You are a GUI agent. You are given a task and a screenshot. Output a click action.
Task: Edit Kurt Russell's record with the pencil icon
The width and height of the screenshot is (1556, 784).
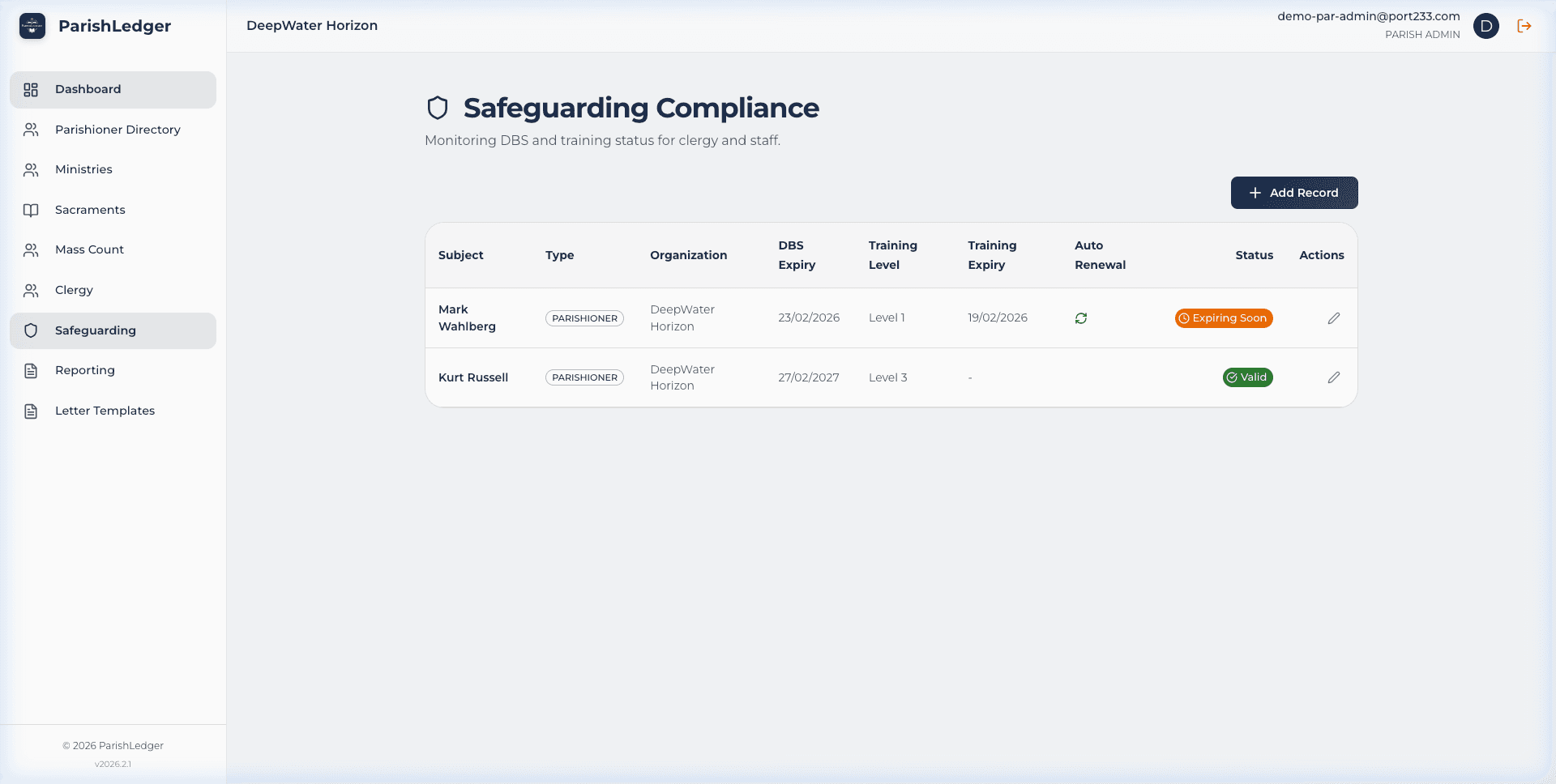tap(1334, 377)
